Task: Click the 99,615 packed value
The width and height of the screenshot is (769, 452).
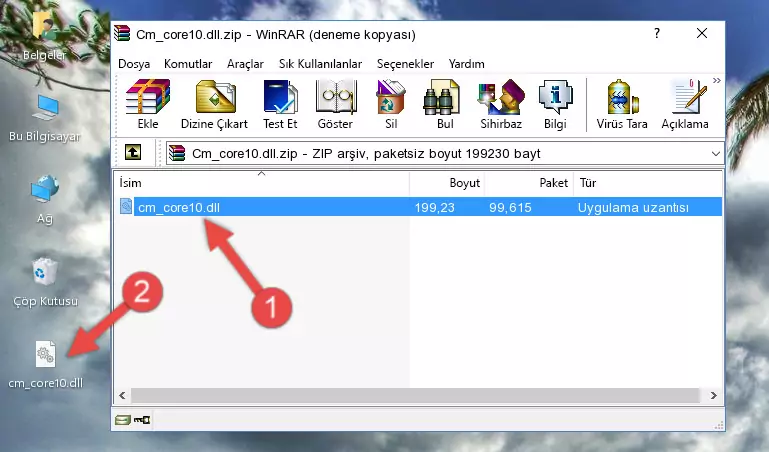Action: click(x=510, y=207)
